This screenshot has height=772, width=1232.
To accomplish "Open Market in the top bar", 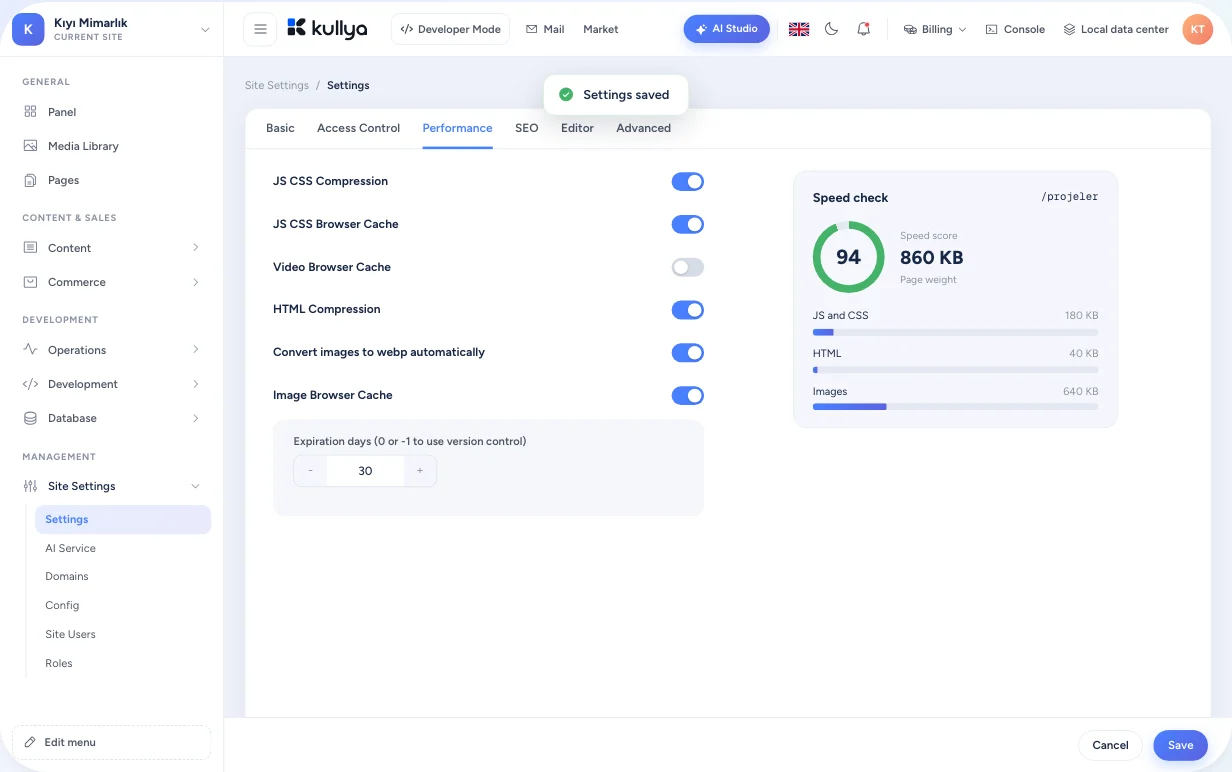I will pos(600,29).
